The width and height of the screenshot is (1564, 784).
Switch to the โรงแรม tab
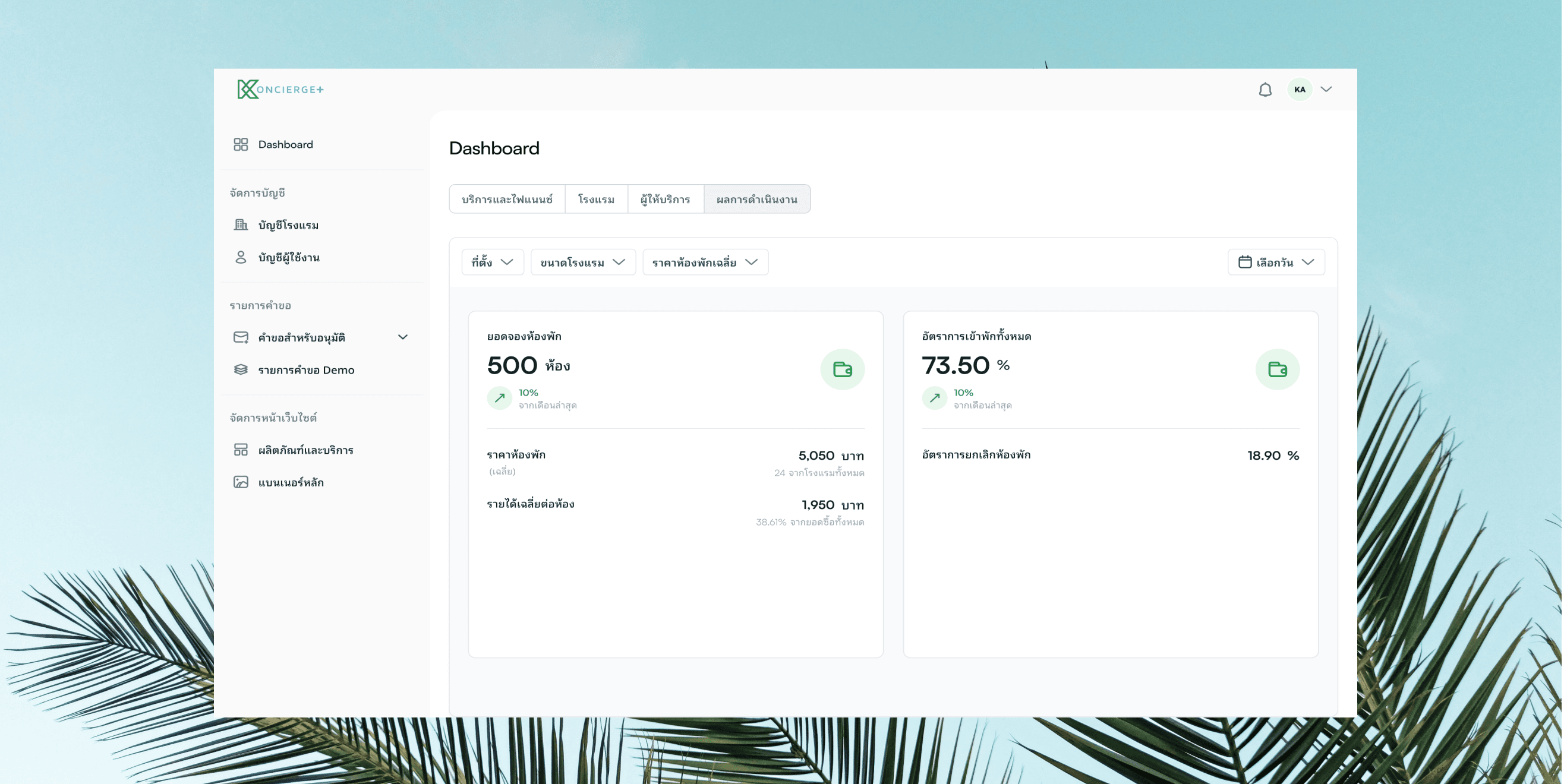[595, 200]
